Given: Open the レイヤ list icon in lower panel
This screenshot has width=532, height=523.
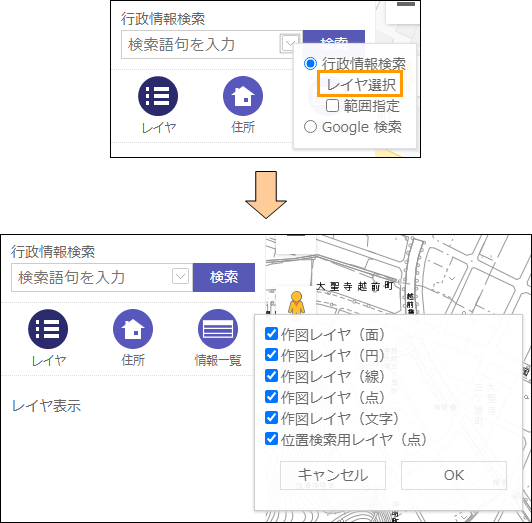Looking at the screenshot, I should point(48,329).
